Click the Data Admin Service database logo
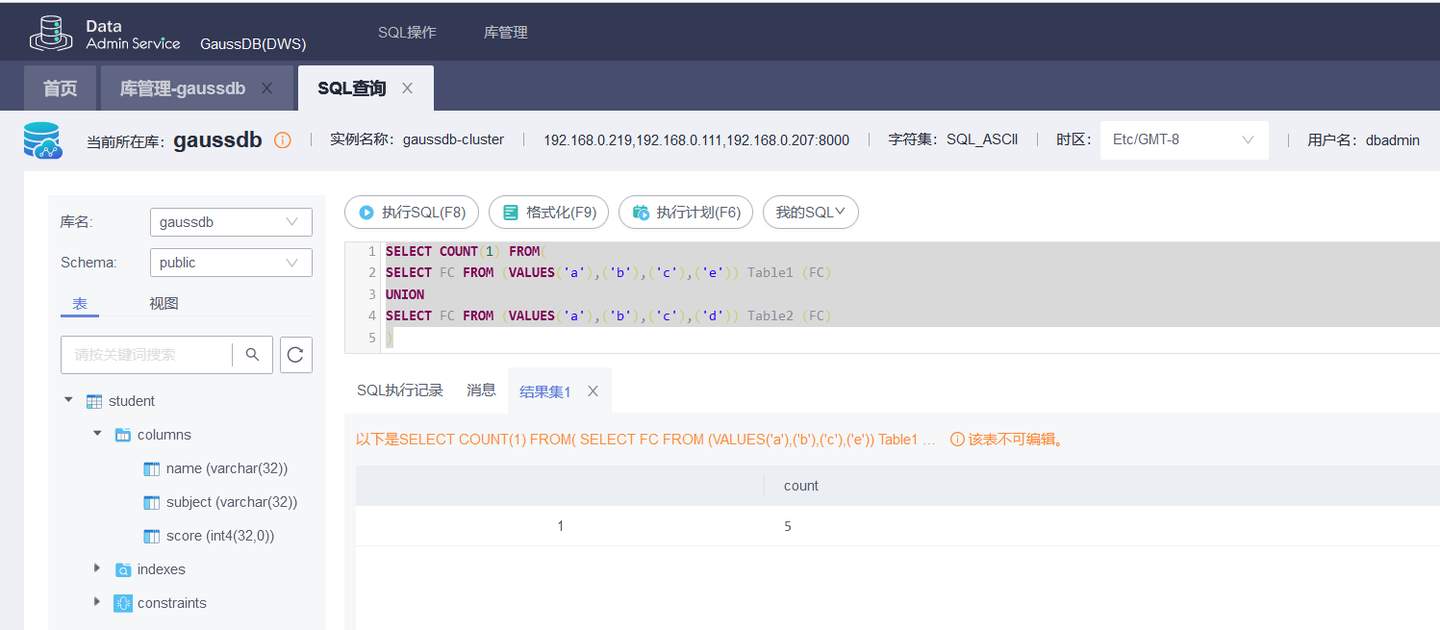 point(51,31)
